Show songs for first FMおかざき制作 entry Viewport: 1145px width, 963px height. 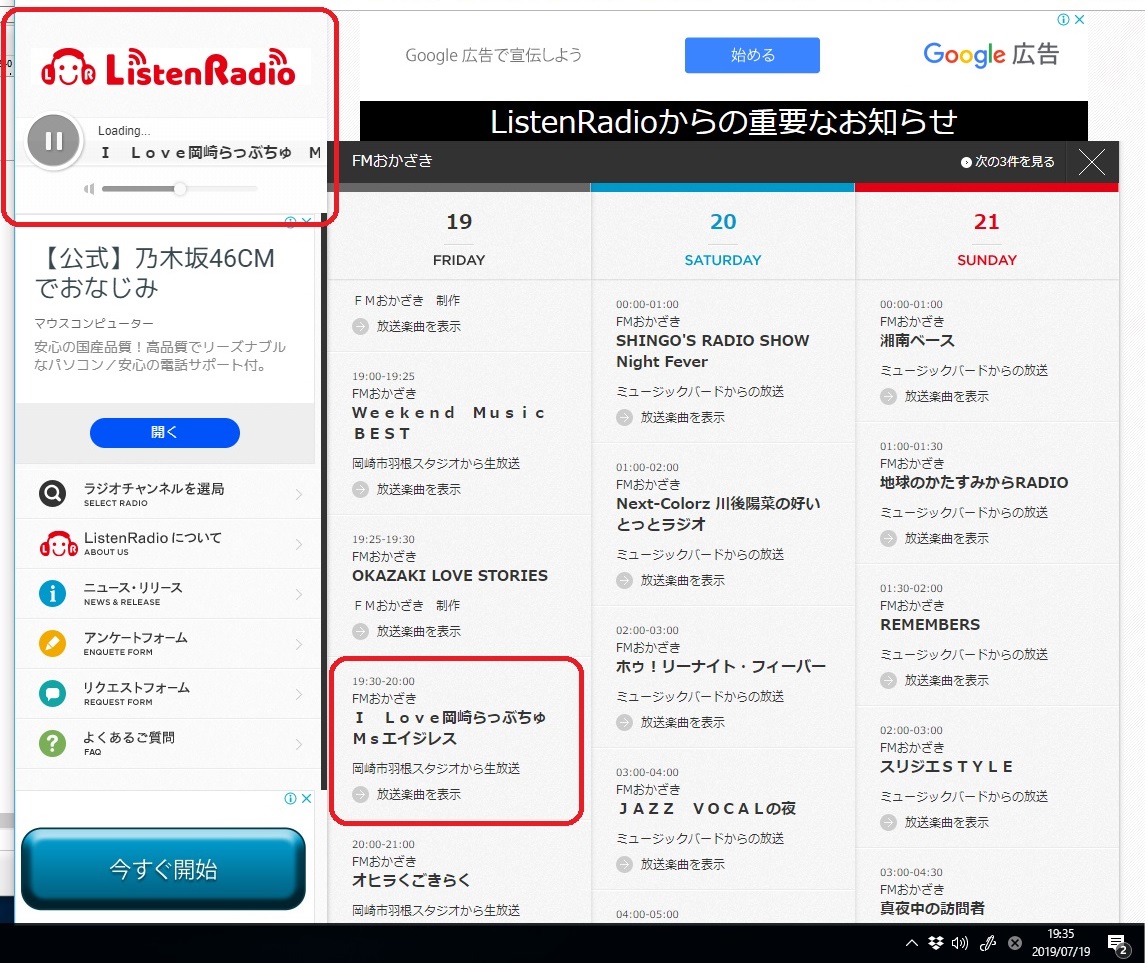(x=407, y=326)
